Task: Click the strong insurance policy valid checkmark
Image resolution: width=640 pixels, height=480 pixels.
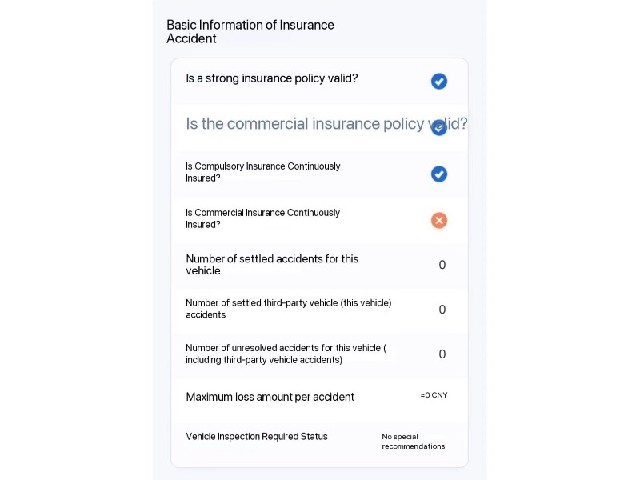Action: [x=439, y=81]
